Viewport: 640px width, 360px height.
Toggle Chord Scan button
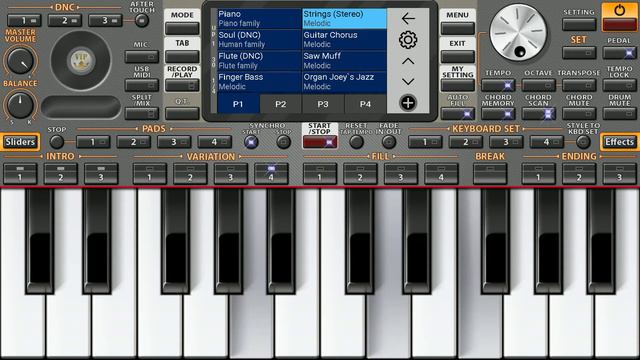point(538,113)
